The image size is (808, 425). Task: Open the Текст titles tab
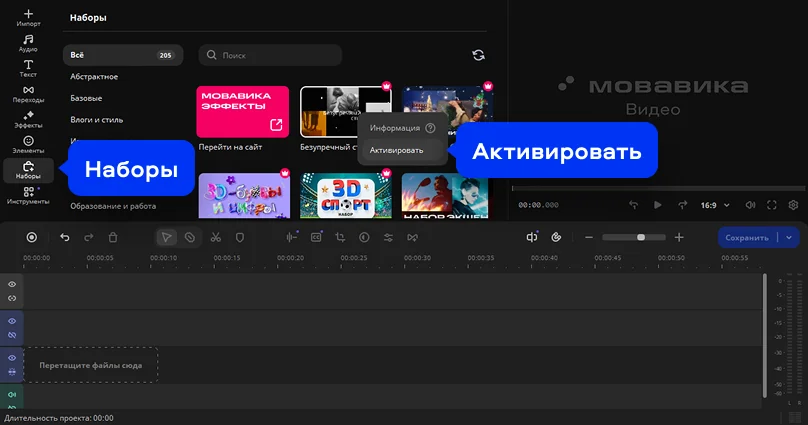pos(28,69)
